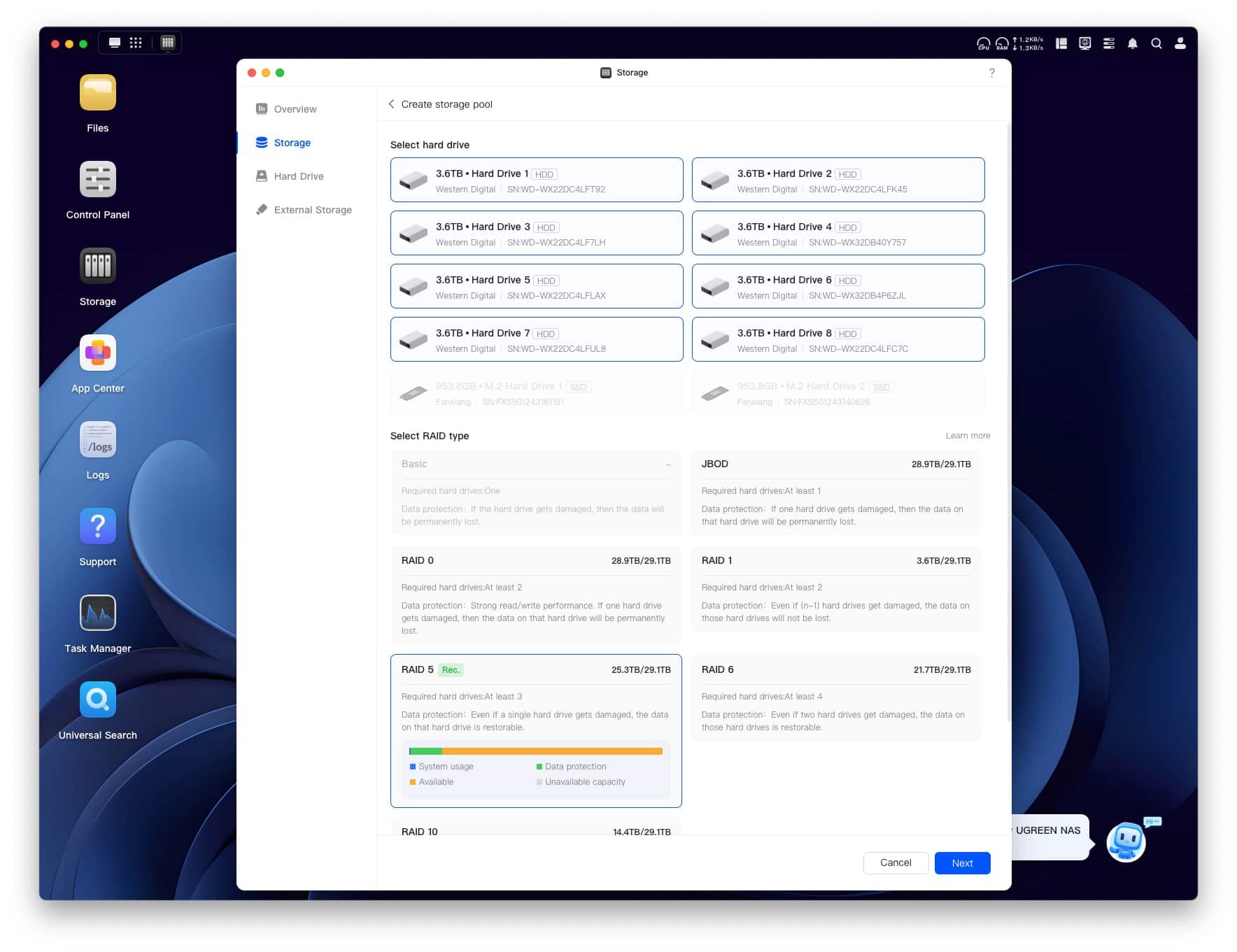1237x952 pixels.
Task: Click the Storage window vertical scrollbar
Action: pyautogui.click(x=1008, y=422)
